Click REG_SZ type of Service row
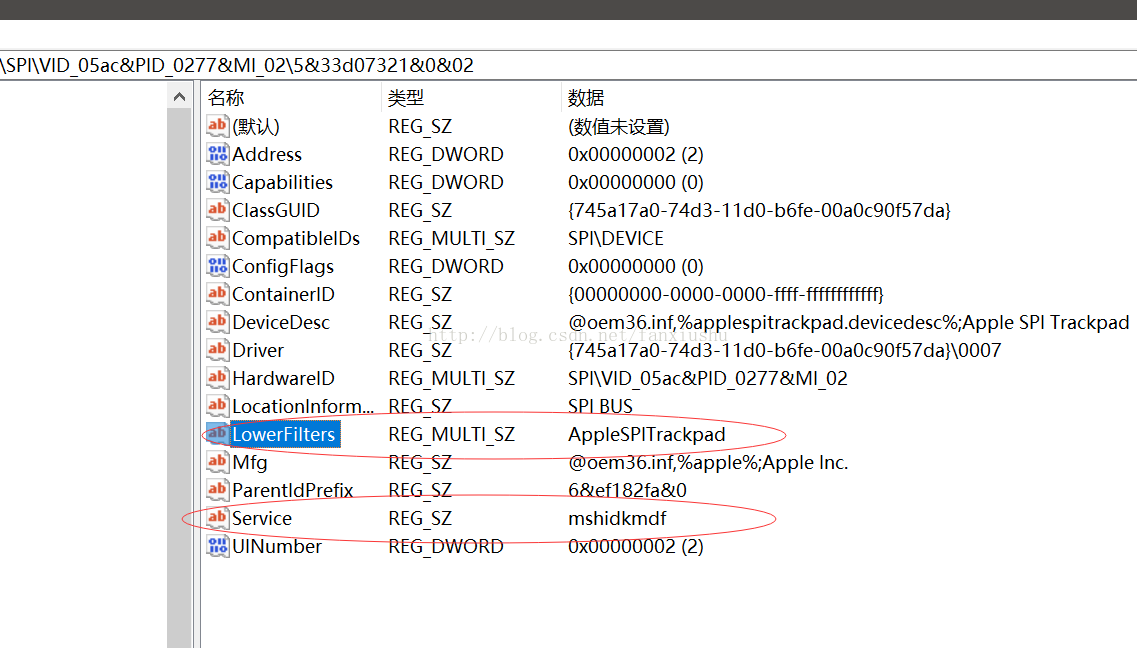 pos(420,519)
